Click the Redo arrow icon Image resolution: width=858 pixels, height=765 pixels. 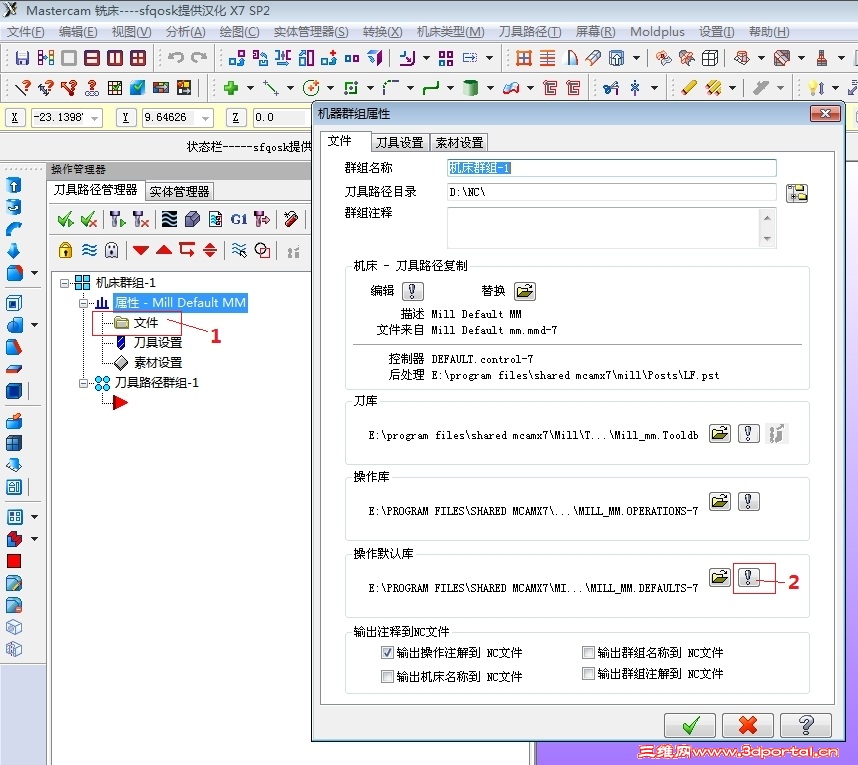pos(199,57)
